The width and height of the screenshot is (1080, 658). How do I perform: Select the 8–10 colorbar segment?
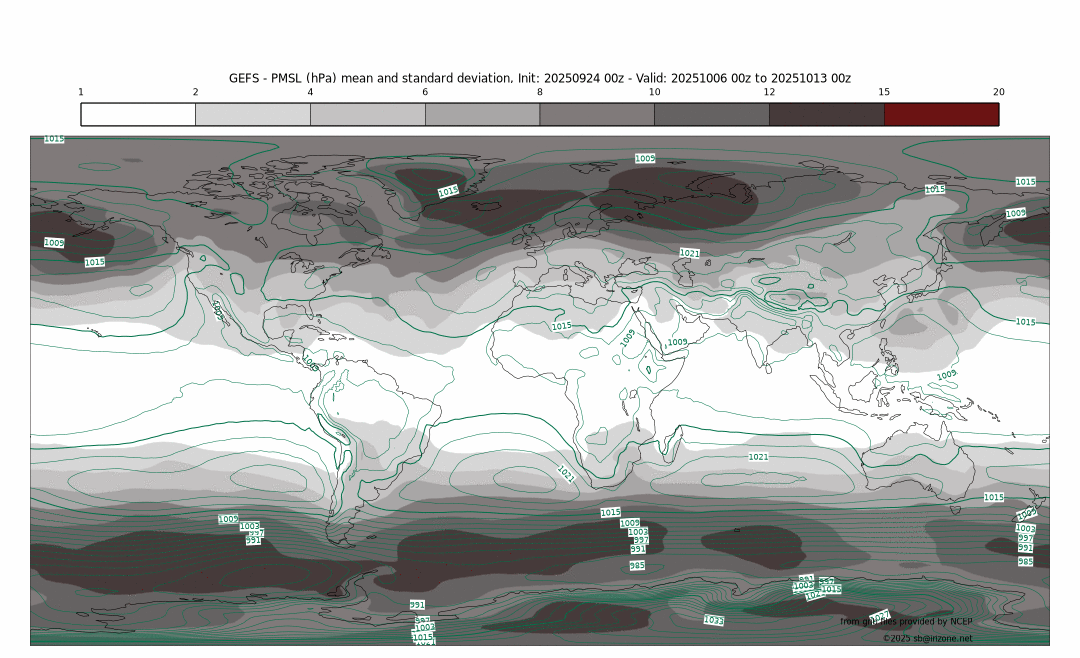pyautogui.click(x=597, y=114)
